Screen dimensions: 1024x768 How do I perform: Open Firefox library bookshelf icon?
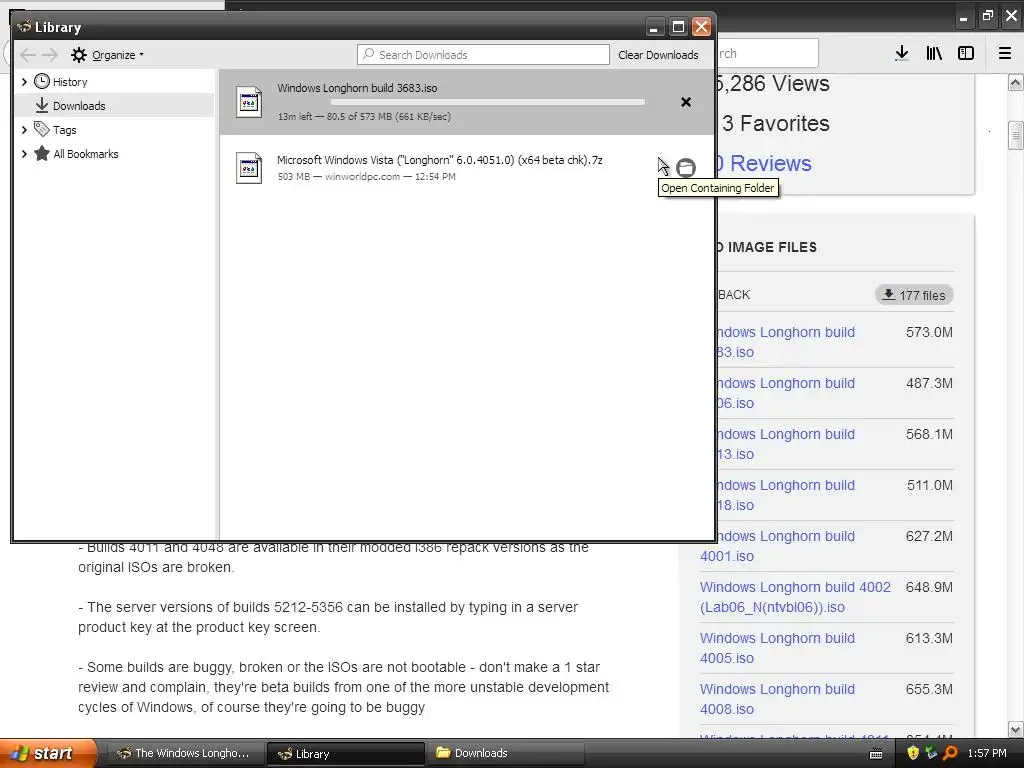(934, 54)
